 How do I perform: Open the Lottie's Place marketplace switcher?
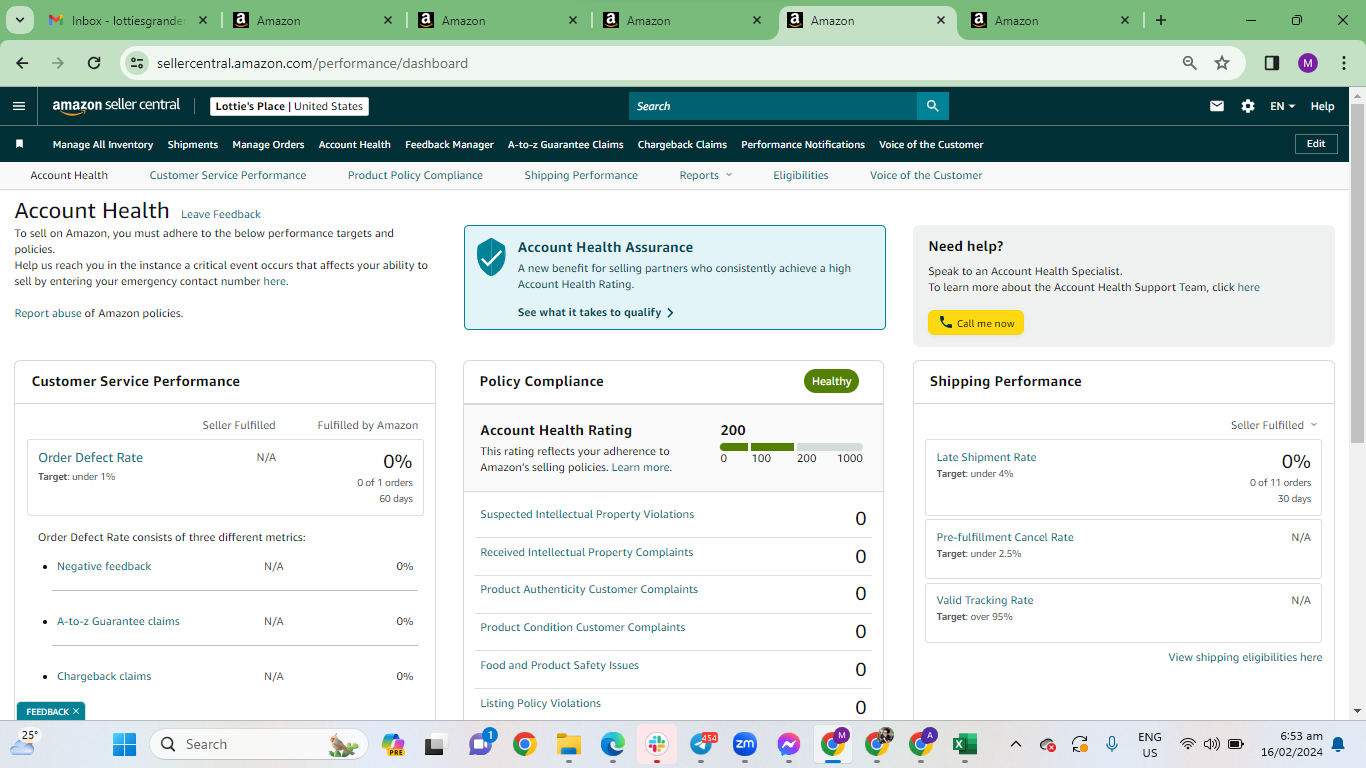(x=290, y=106)
